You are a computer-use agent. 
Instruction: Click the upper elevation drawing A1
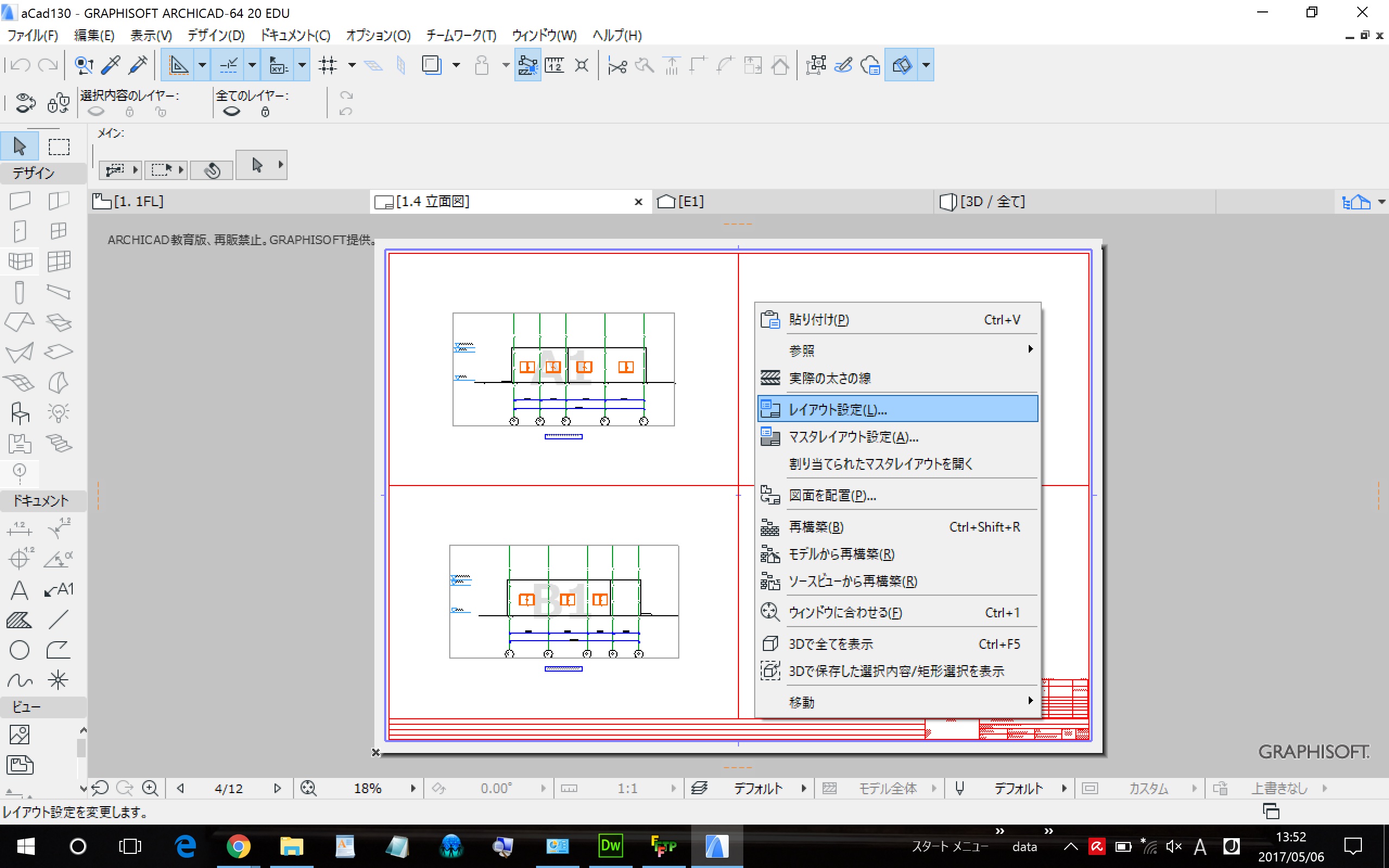point(563,369)
